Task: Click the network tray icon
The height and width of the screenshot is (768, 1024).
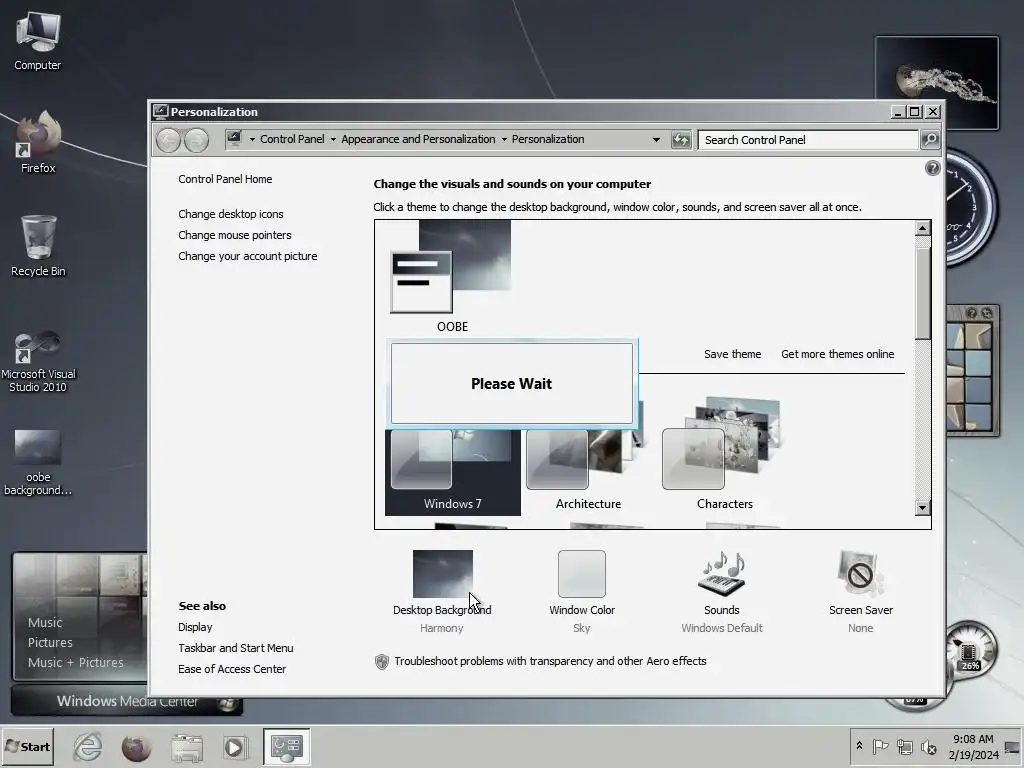Action: coord(904,746)
